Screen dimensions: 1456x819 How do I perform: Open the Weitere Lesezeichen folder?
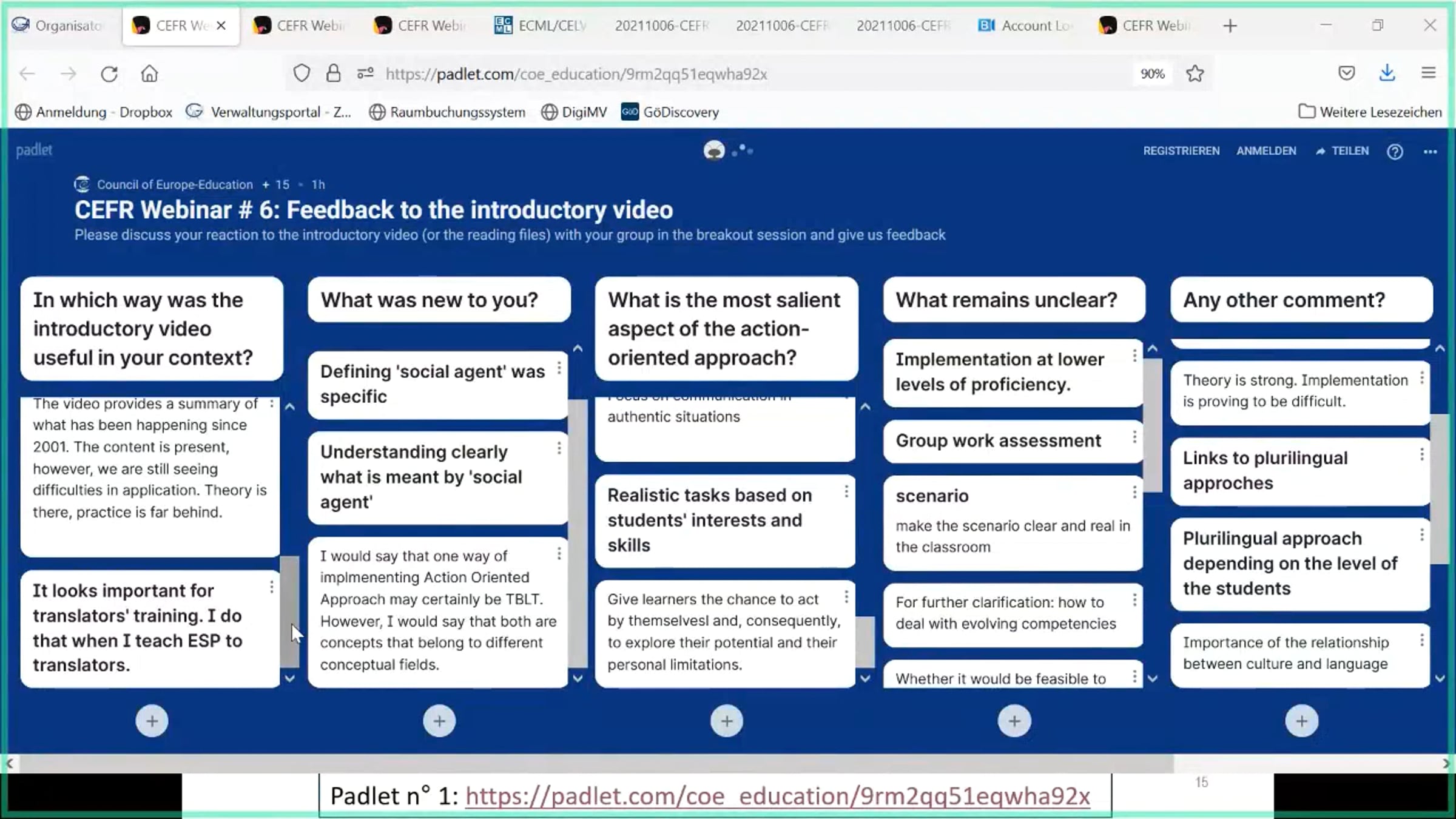[x=1370, y=112]
